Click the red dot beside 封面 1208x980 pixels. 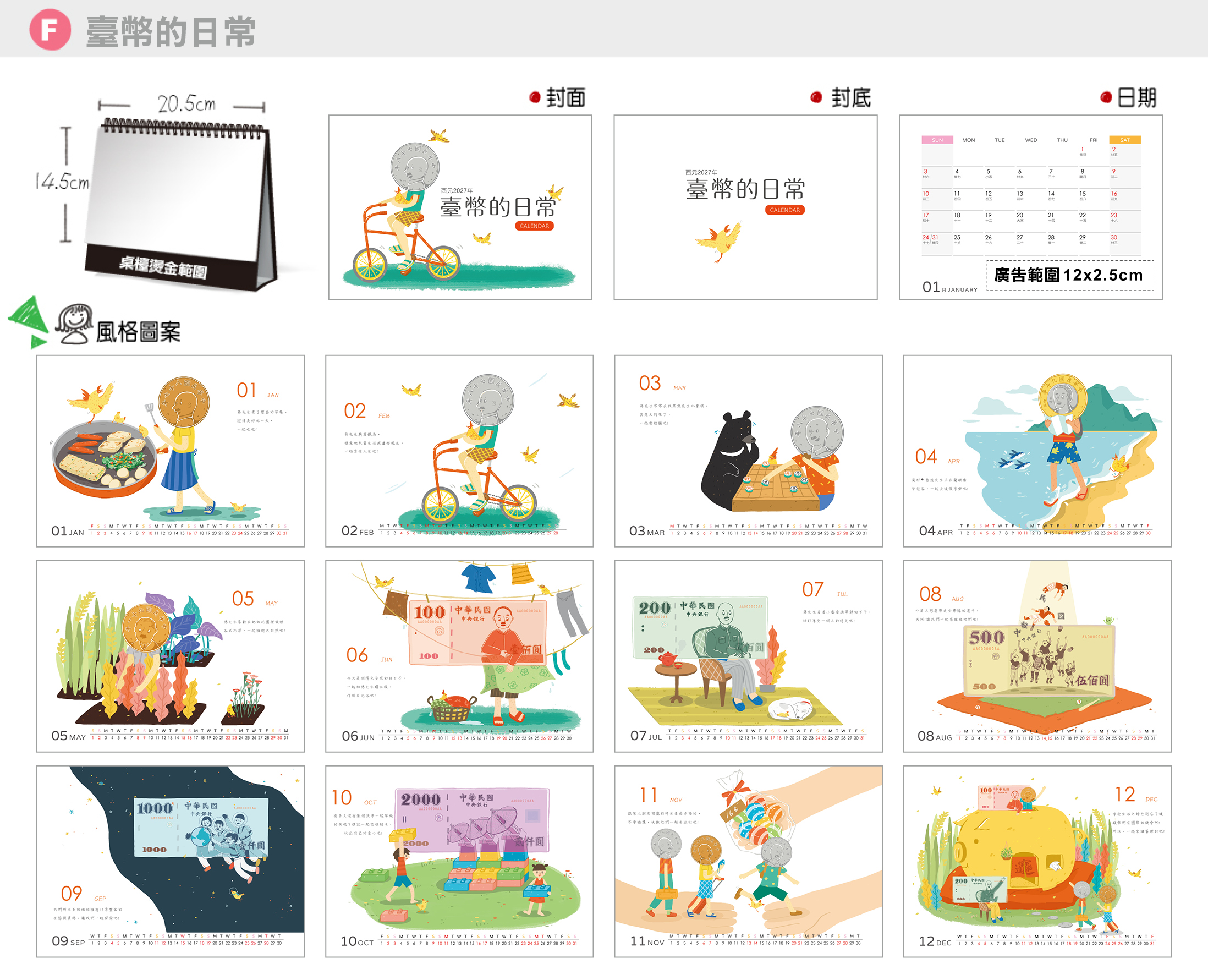tap(535, 97)
